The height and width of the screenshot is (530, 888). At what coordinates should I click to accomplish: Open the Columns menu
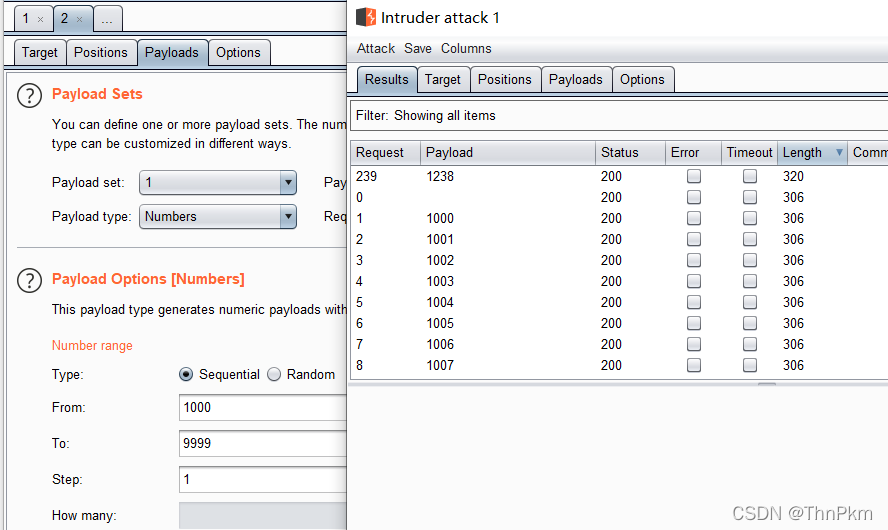click(466, 49)
